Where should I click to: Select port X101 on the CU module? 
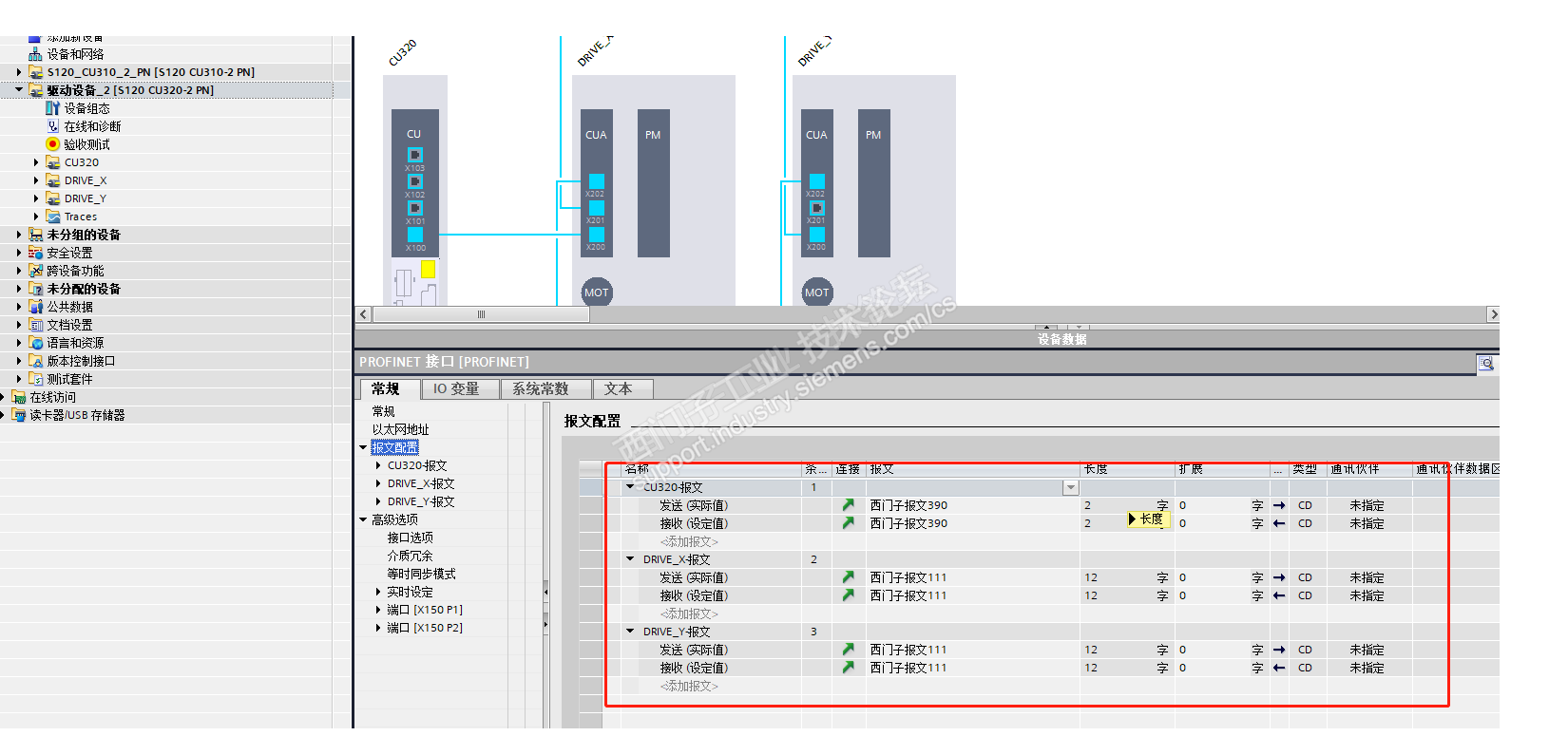(x=415, y=208)
